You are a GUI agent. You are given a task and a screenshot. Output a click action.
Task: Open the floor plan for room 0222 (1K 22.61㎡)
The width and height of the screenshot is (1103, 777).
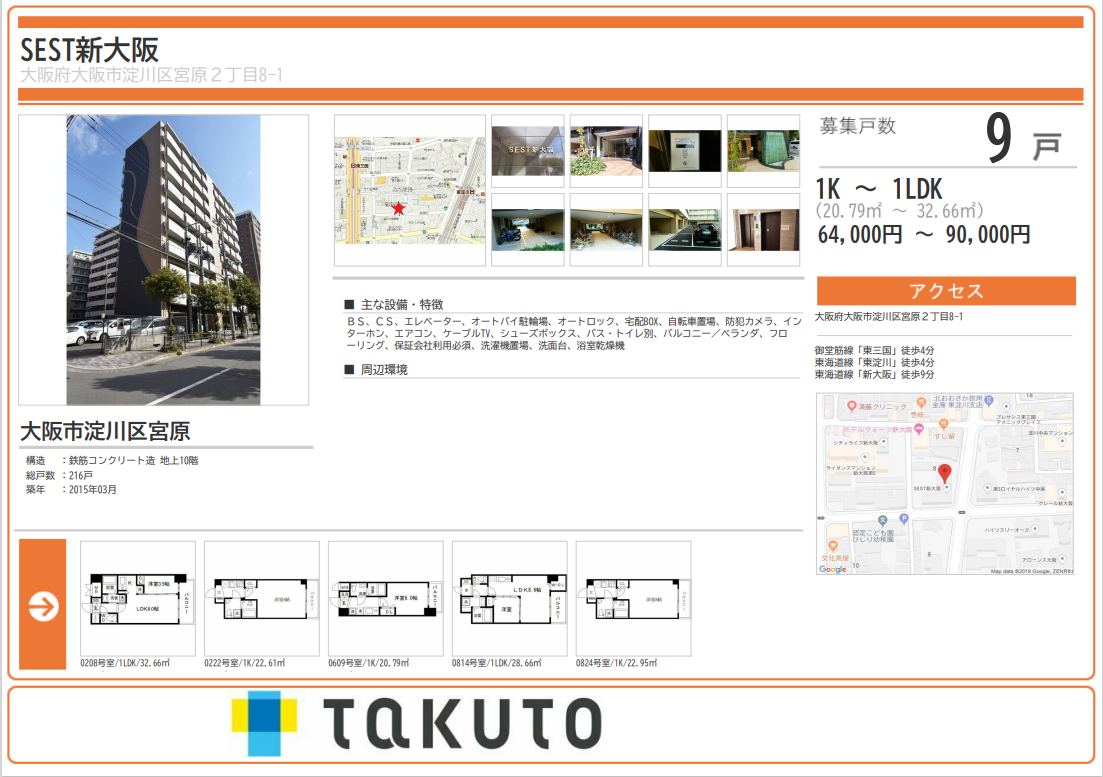pos(262,598)
